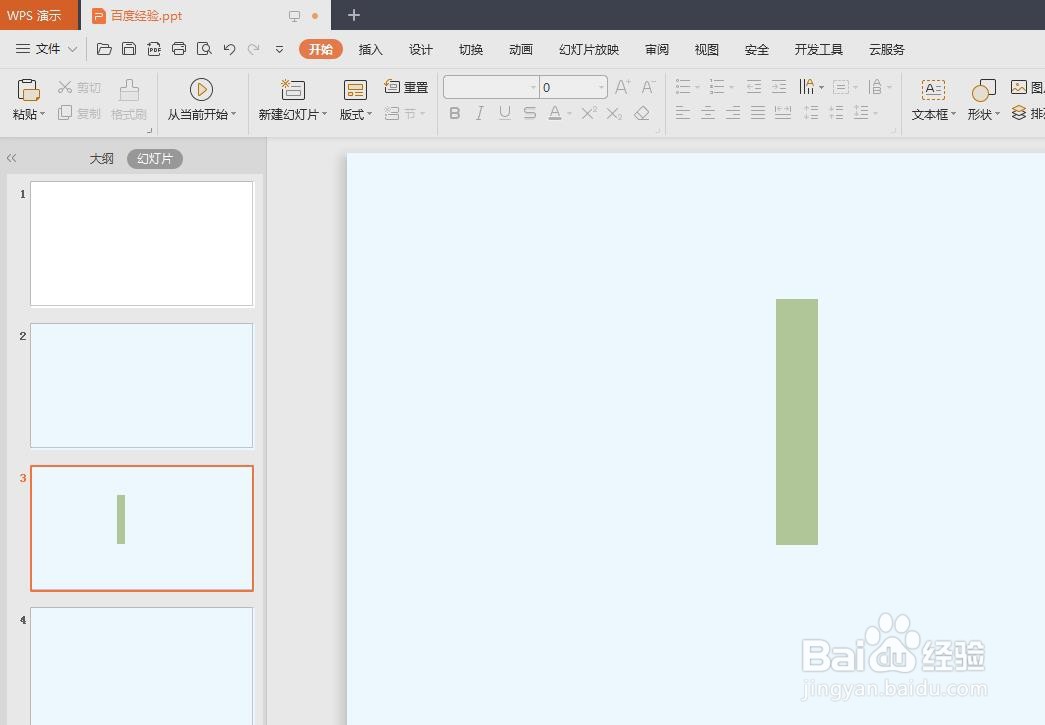Screen dimensions: 1045x725
Task: Switch to the Outline (大纲) pane tab
Action: [101, 159]
